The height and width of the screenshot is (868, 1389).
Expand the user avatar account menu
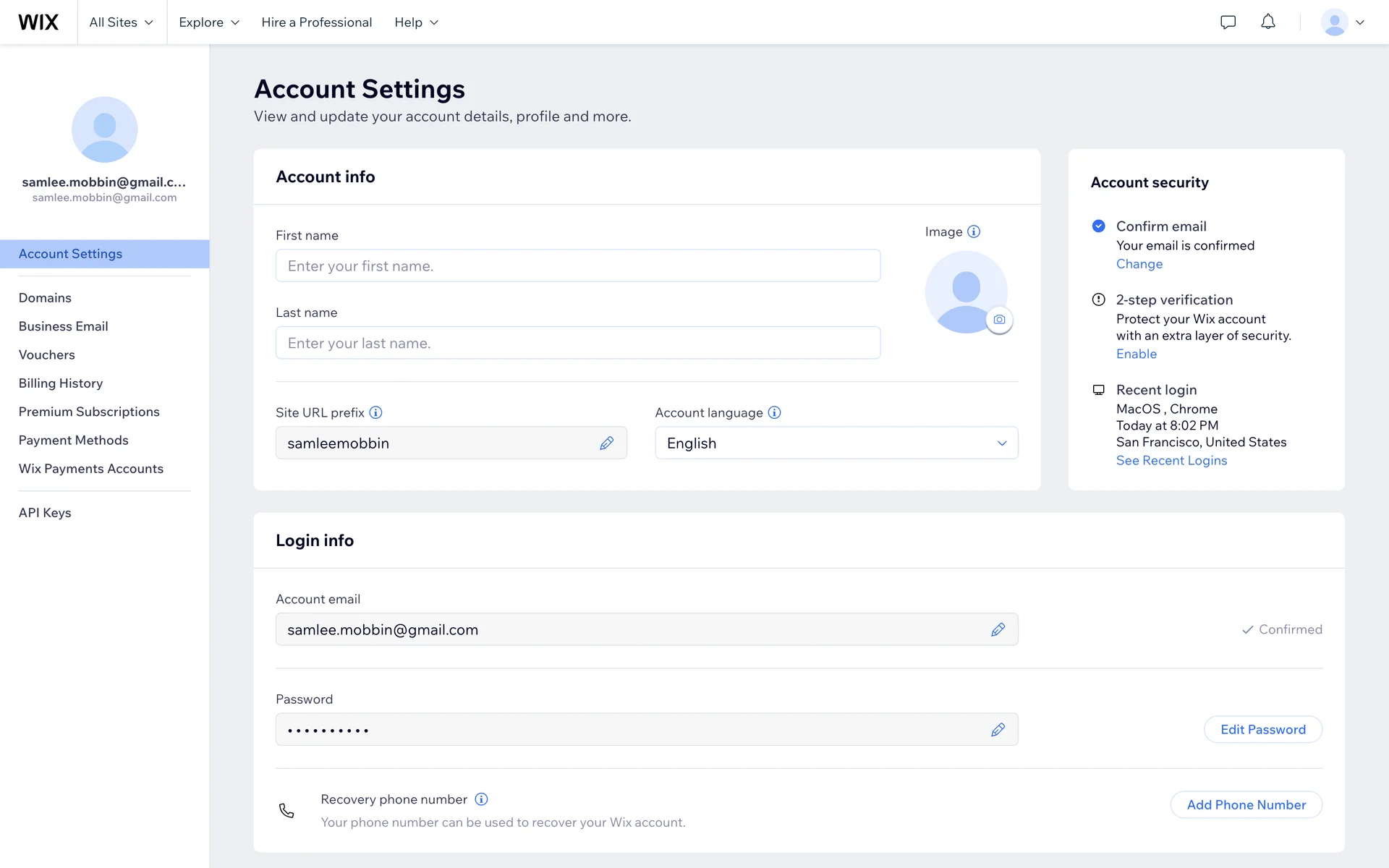pos(1343,22)
